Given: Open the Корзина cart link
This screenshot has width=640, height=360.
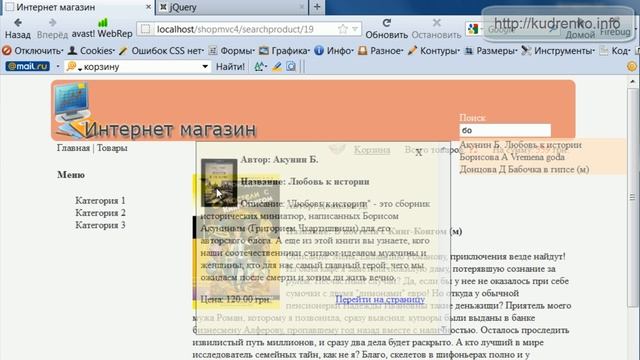Looking at the screenshot, I should coord(372,150).
